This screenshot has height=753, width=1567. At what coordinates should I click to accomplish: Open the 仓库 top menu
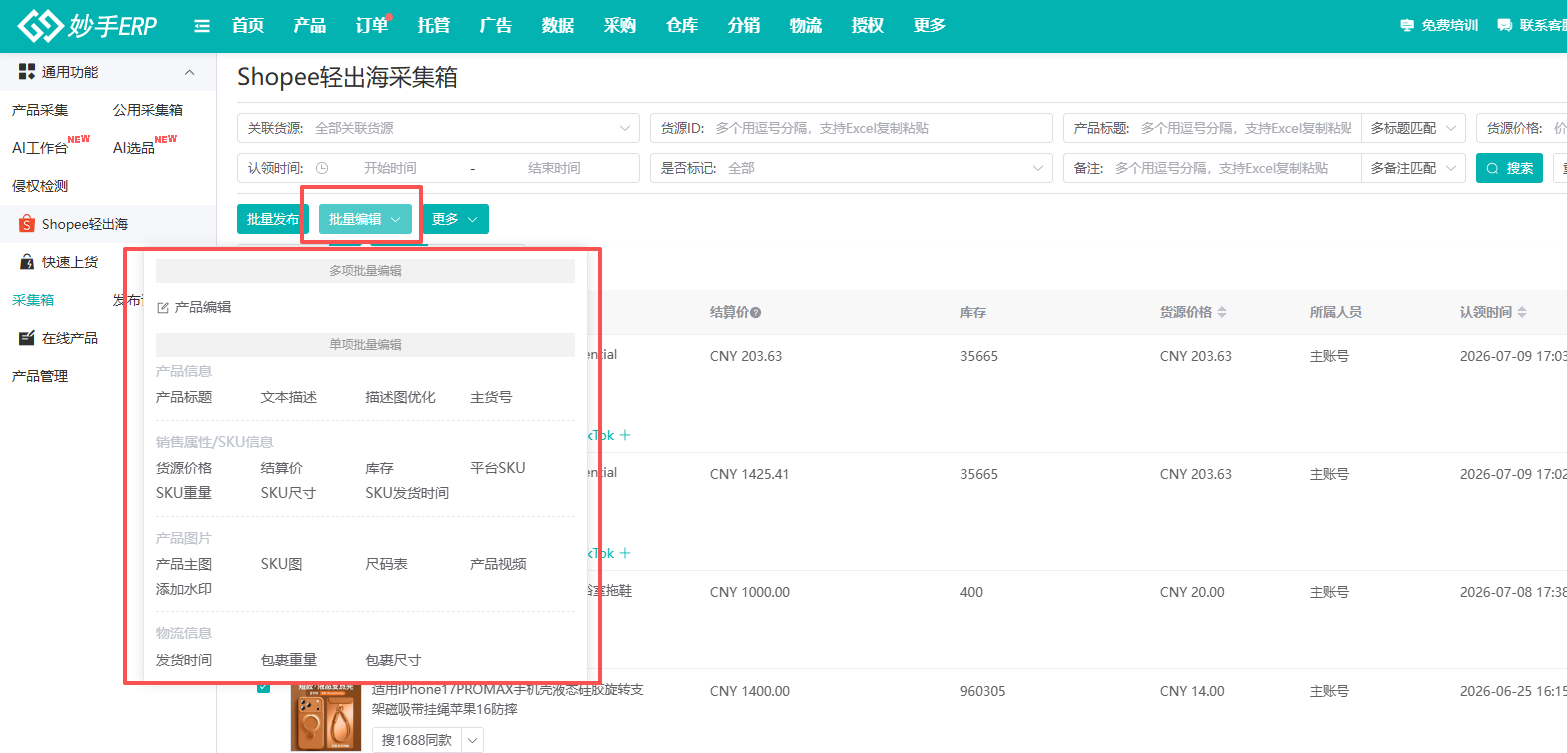682,26
